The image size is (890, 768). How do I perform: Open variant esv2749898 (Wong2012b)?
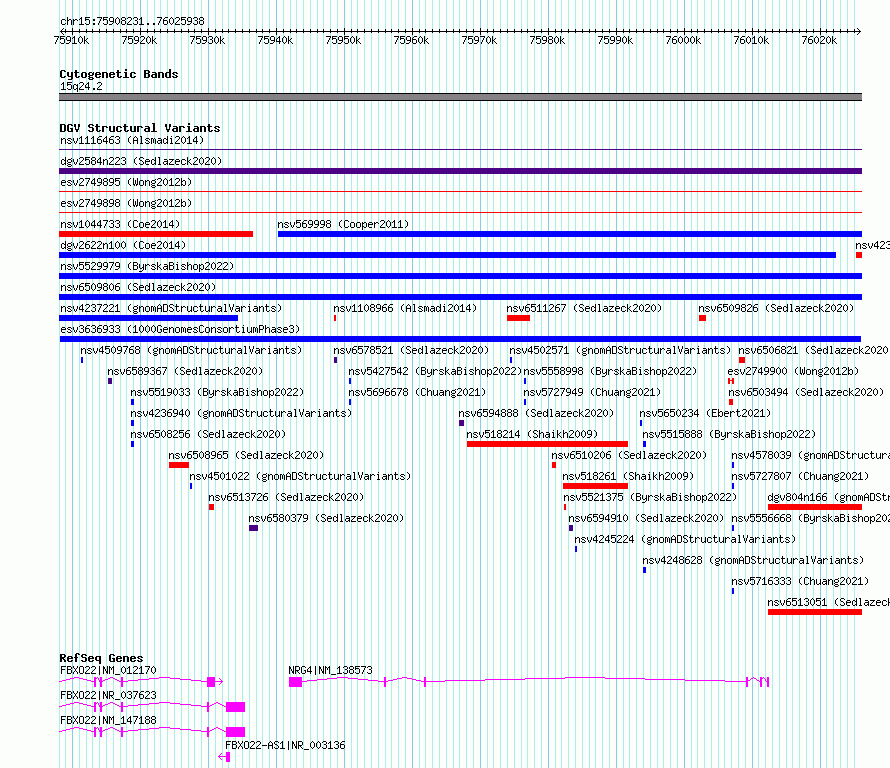pyautogui.click(x=126, y=203)
